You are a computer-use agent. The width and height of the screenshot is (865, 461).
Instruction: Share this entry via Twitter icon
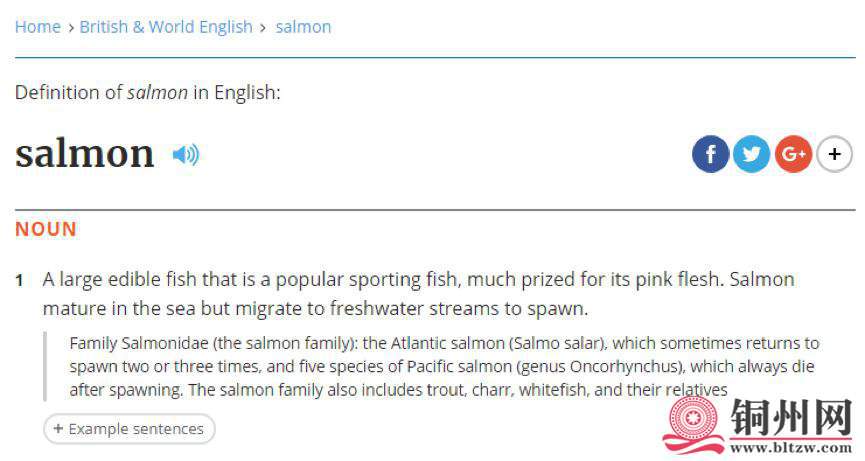point(751,154)
